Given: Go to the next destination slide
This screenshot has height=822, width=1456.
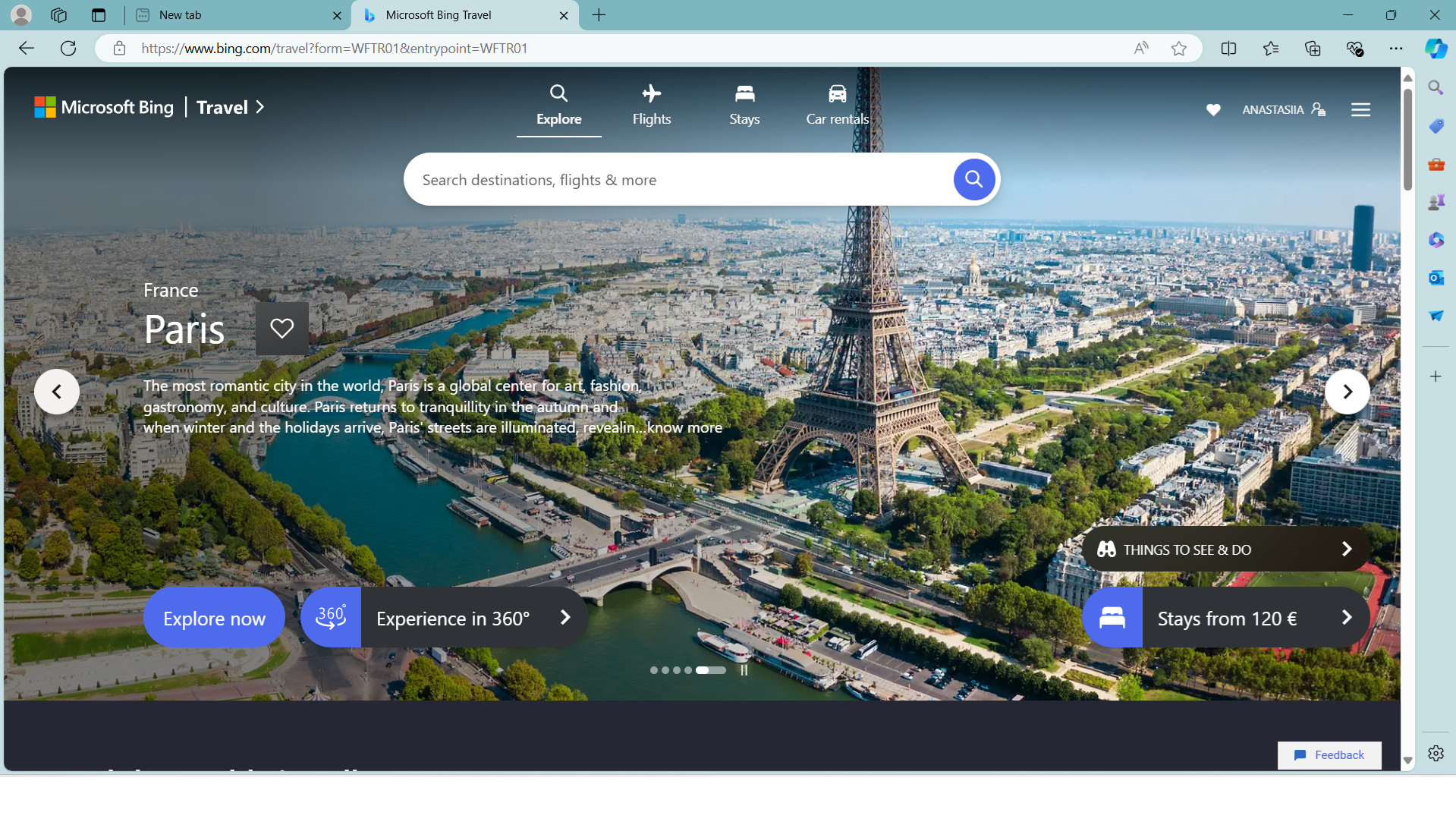Looking at the screenshot, I should tap(1347, 392).
